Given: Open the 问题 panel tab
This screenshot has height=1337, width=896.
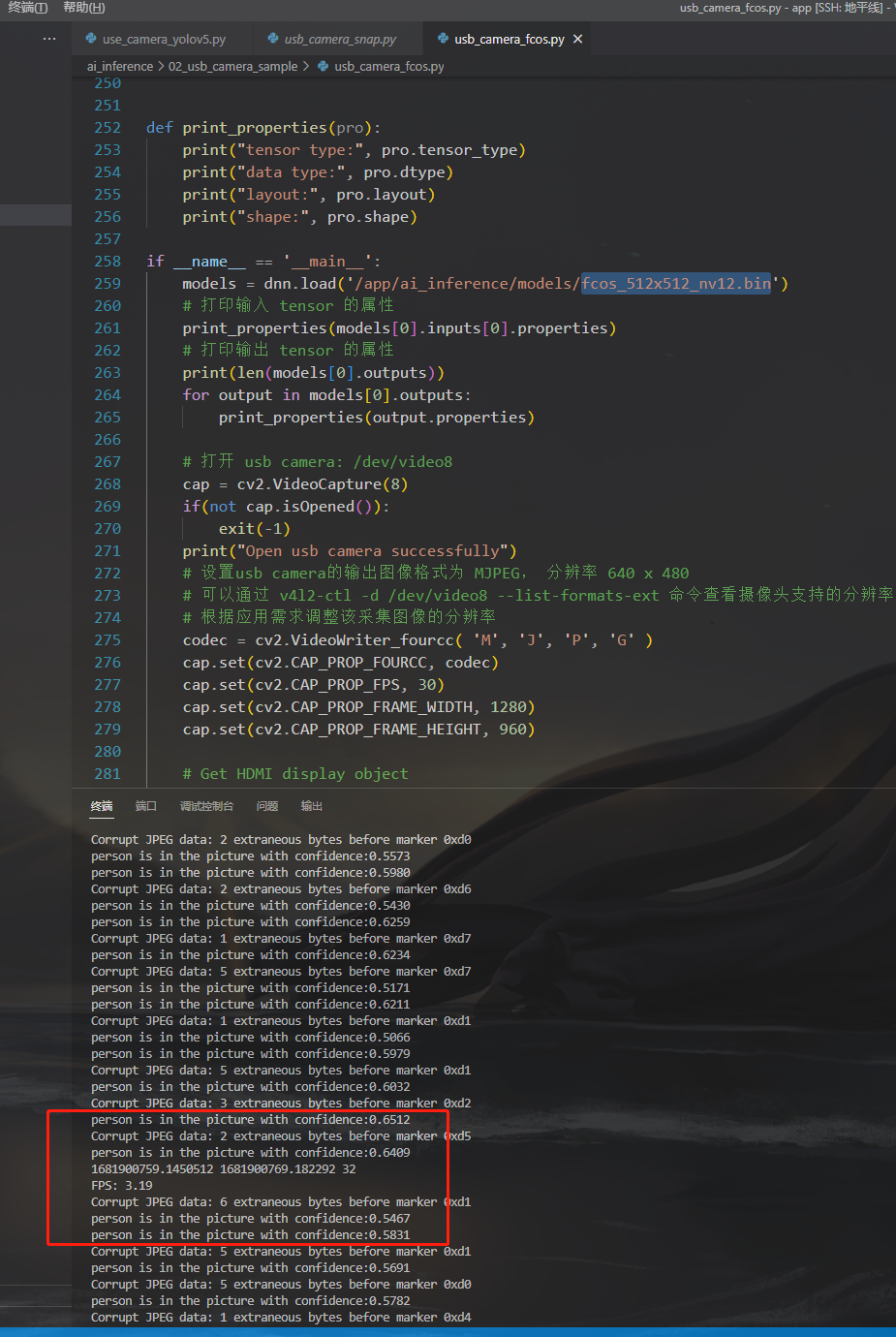Looking at the screenshot, I should (x=267, y=806).
